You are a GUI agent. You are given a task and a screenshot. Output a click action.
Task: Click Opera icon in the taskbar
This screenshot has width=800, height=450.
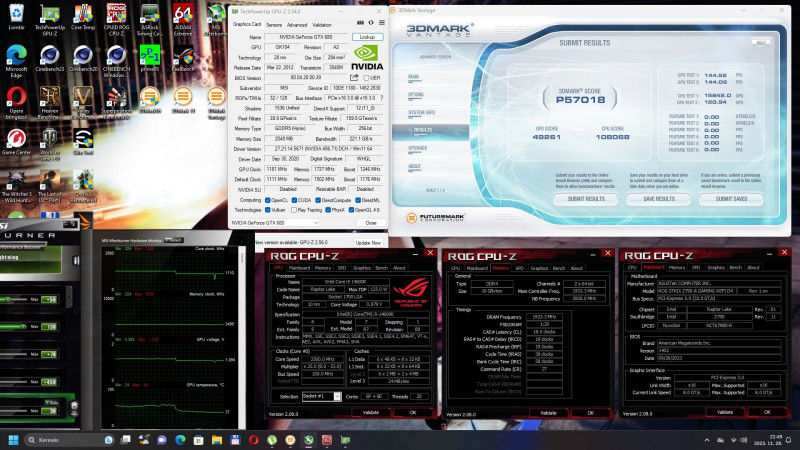[254, 440]
